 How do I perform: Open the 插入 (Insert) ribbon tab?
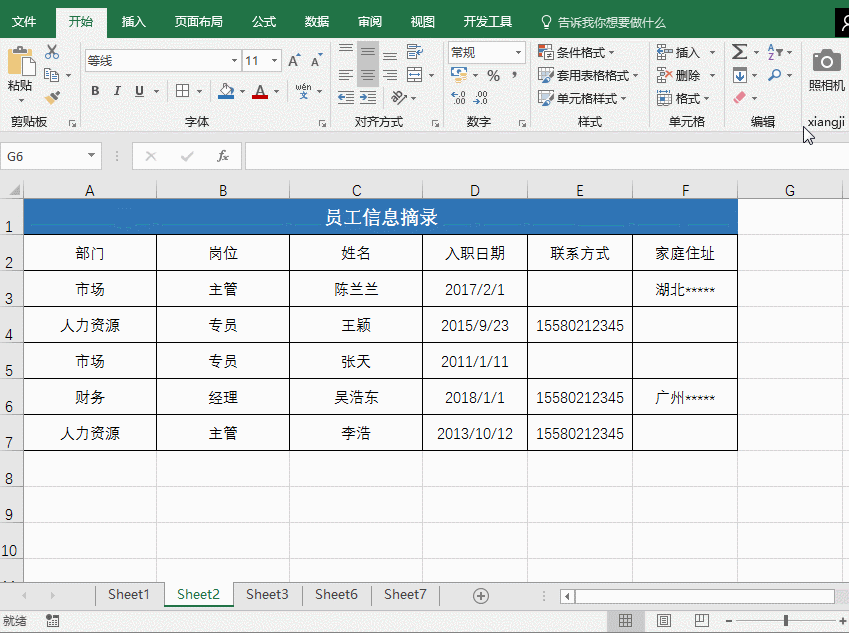tap(133, 21)
